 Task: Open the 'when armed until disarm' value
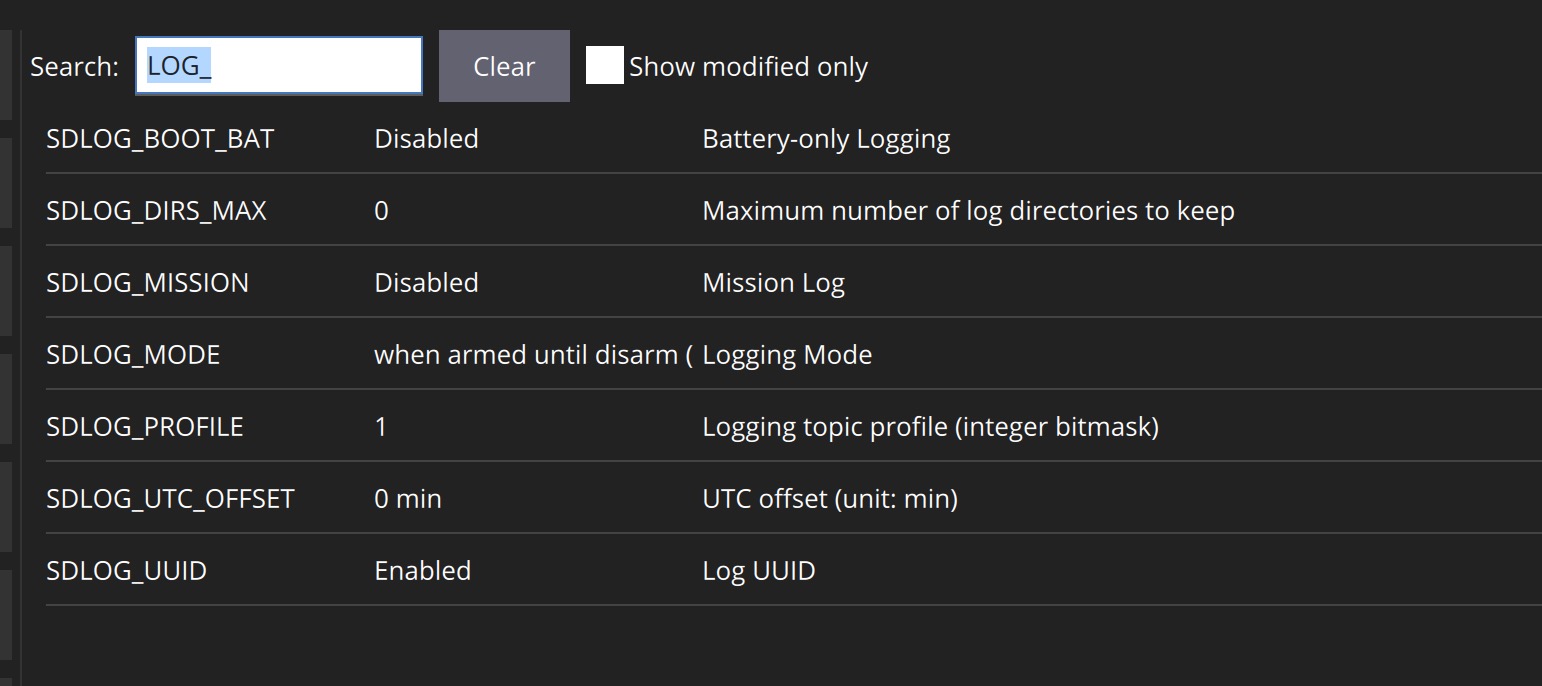[x=533, y=355]
